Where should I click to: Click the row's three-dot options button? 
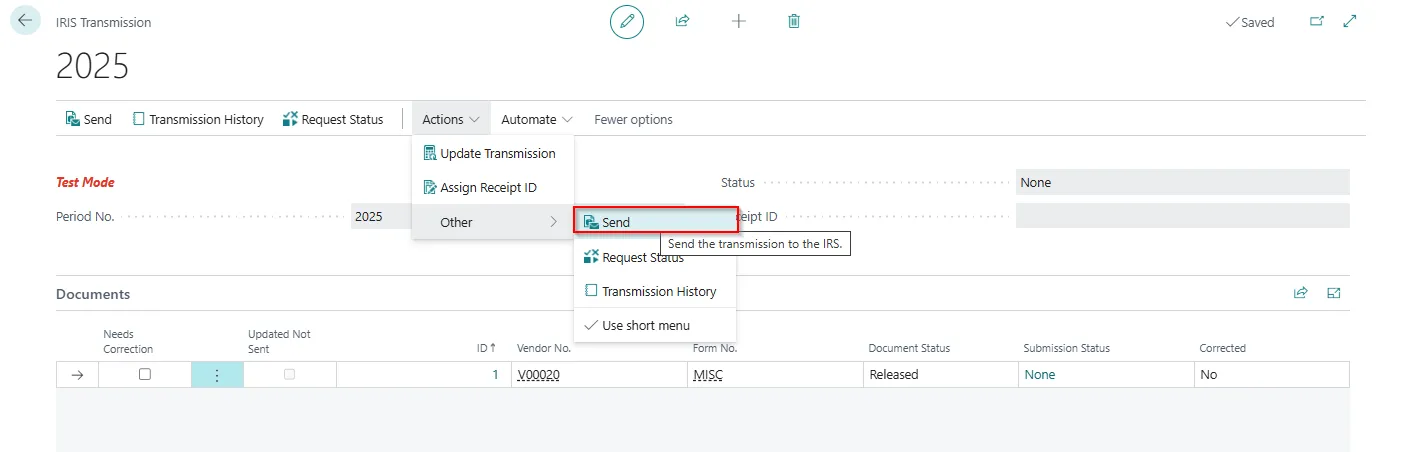[217, 375]
